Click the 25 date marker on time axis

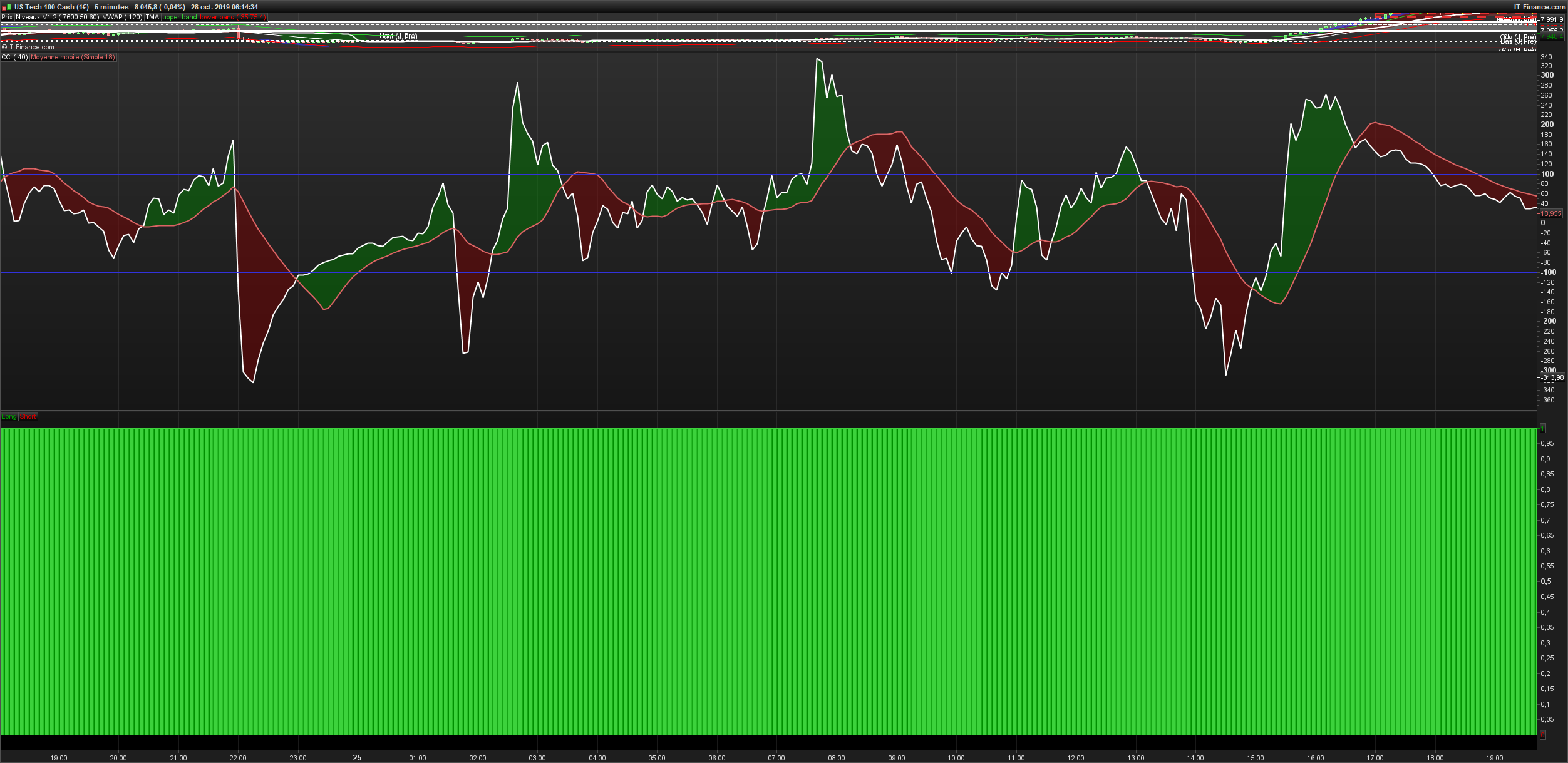click(x=357, y=757)
